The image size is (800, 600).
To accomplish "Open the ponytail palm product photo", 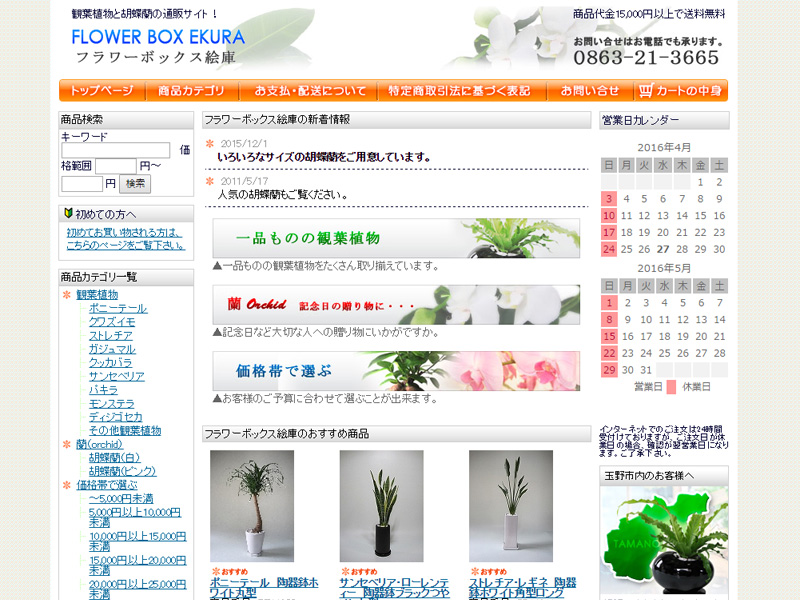I will [252, 506].
